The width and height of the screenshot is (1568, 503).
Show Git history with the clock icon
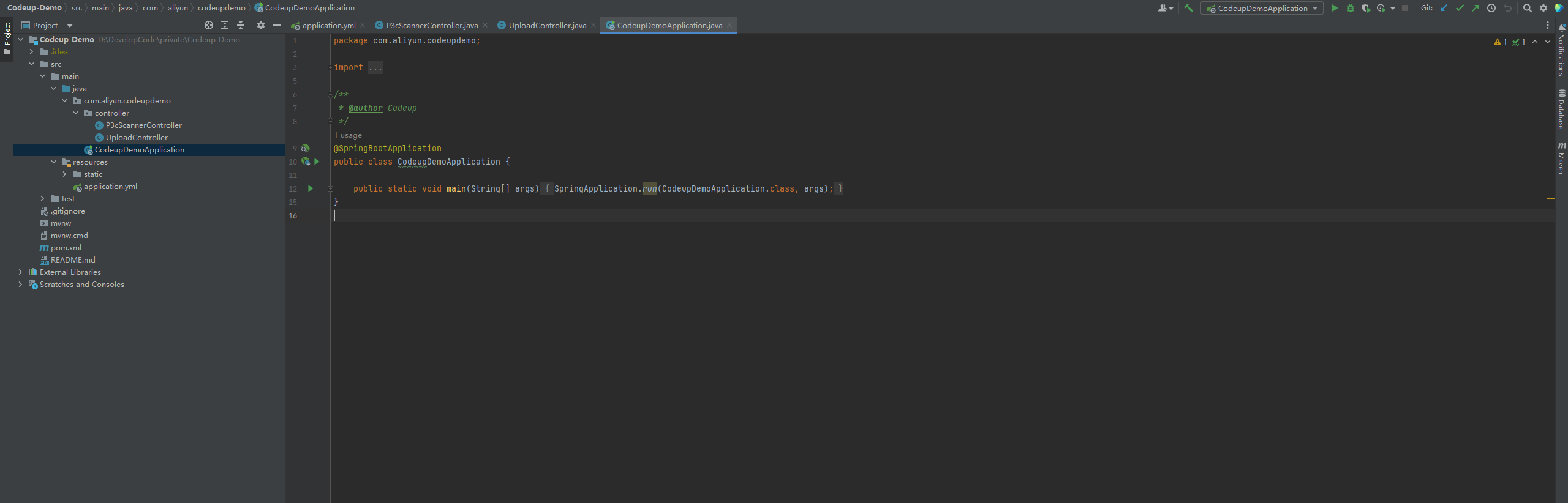(x=1491, y=8)
